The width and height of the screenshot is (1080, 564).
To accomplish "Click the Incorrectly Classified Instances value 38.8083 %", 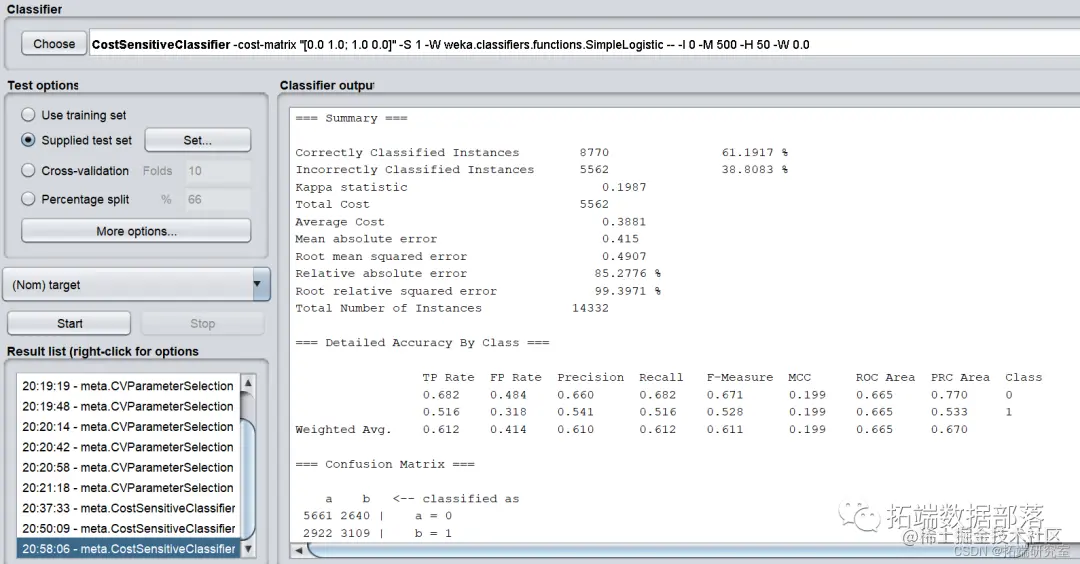I will coord(755,169).
